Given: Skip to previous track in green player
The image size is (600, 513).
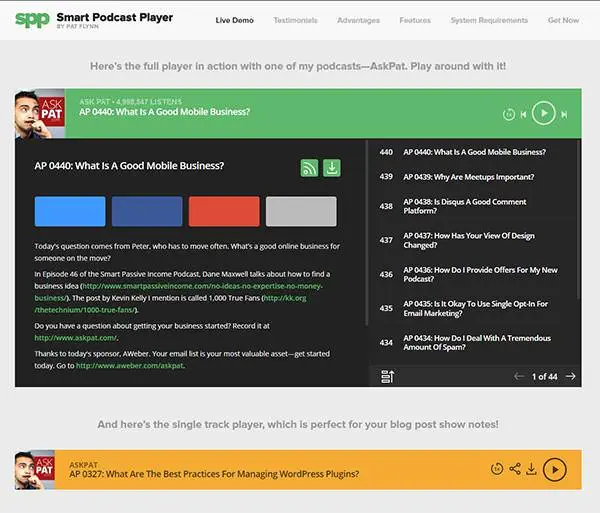Looking at the screenshot, I should coord(523,114).
